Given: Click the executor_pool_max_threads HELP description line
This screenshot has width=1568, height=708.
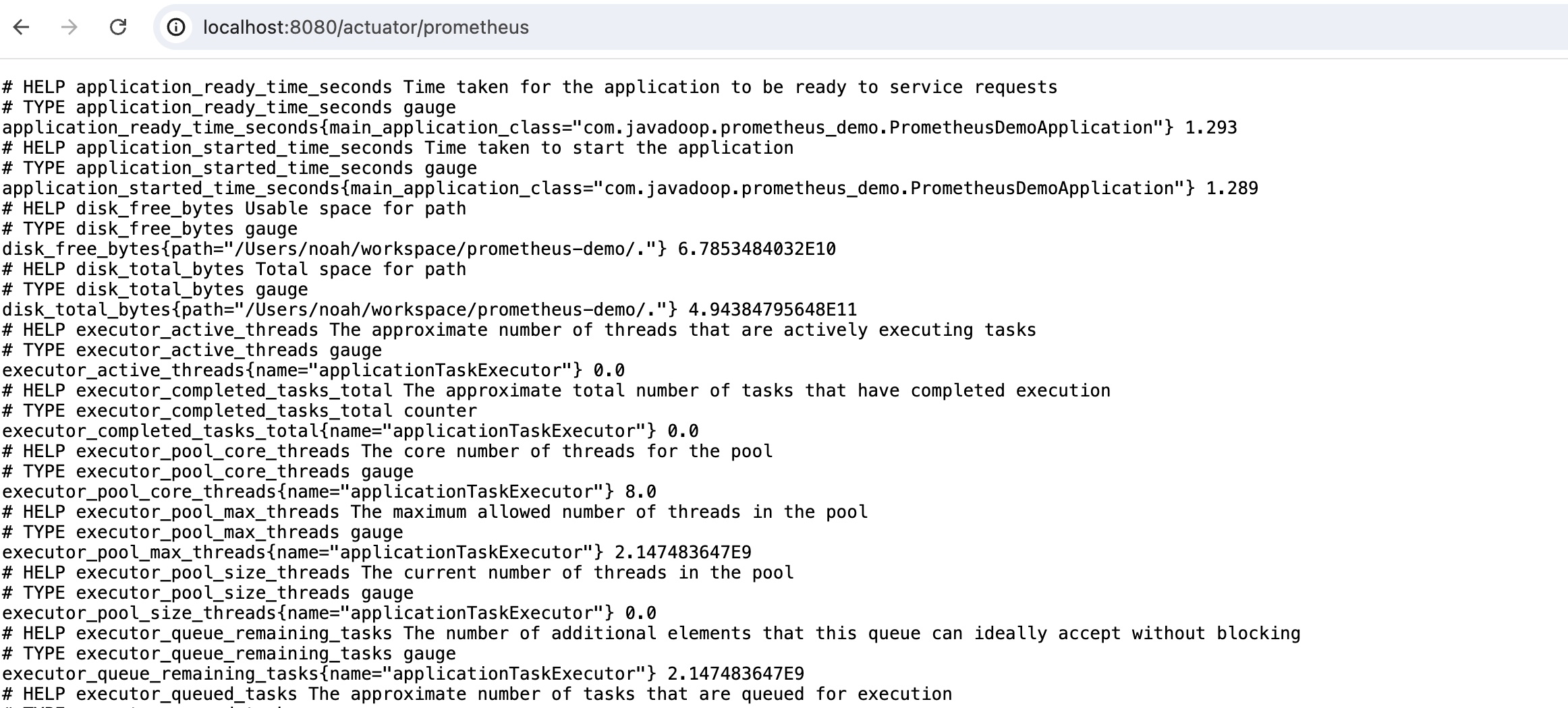Looking at the screenshot, I should click(435, 512).
